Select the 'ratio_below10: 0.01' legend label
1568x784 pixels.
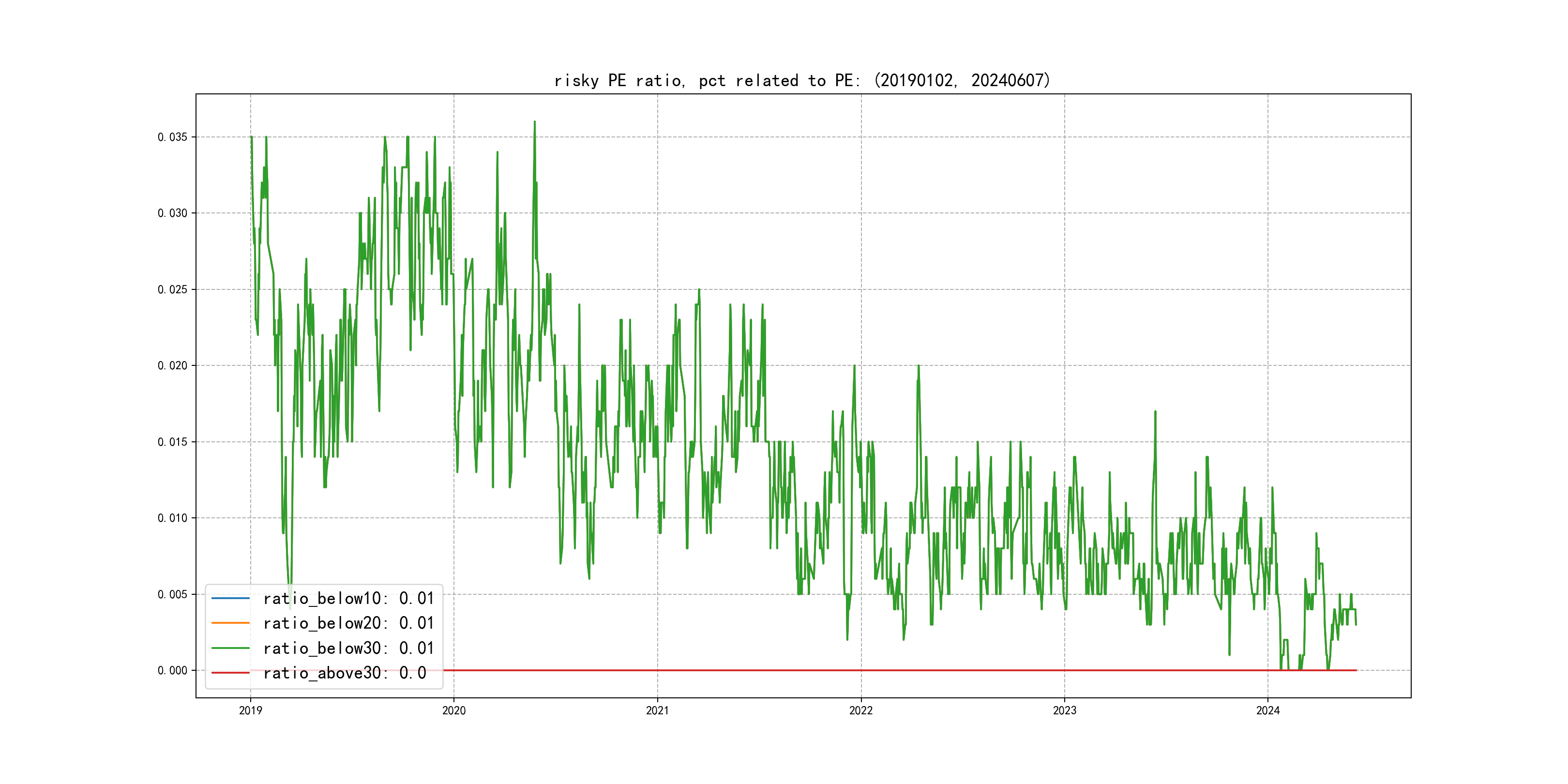pos(348,598)
